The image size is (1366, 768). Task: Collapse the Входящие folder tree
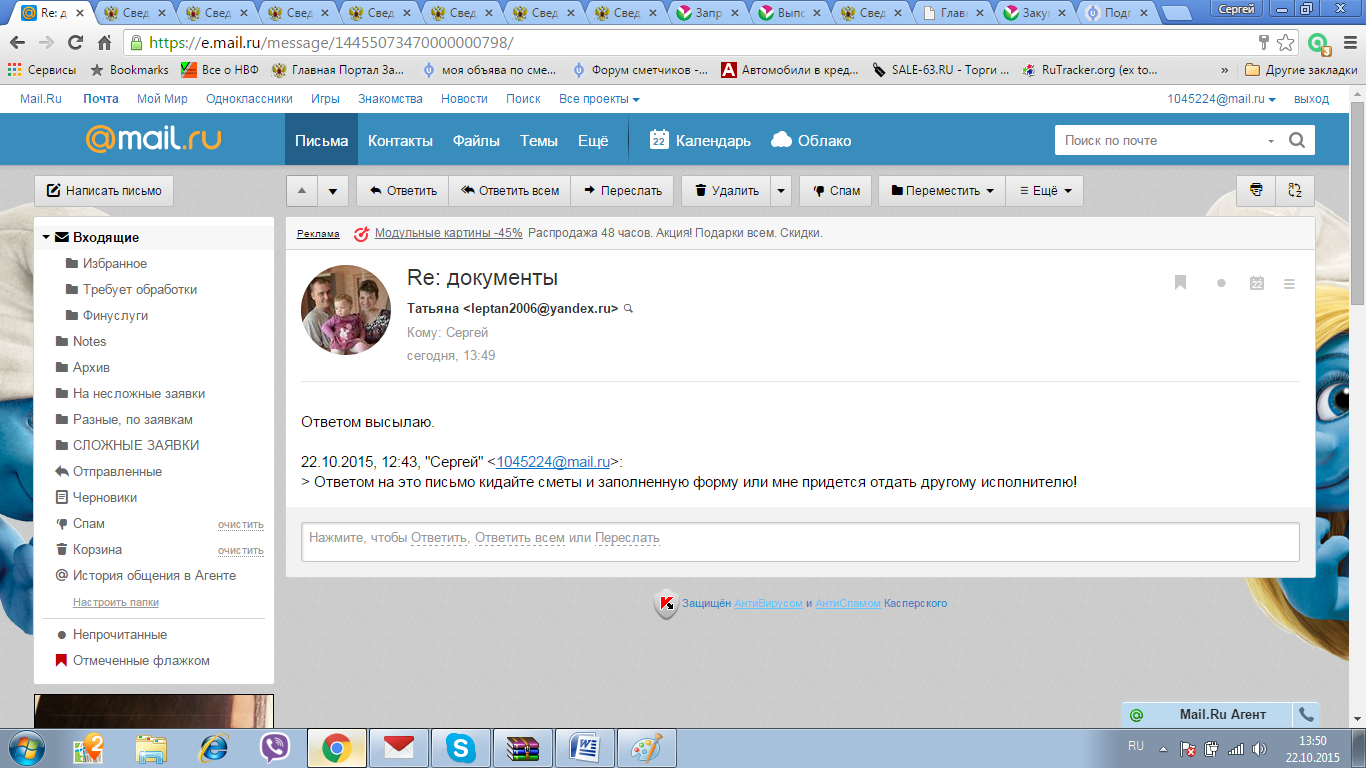(46, 238)
